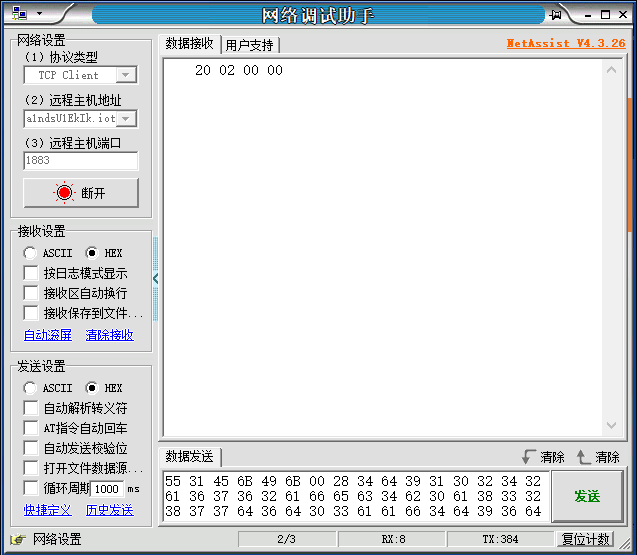The width and height of the screenshot is (637, 555).
Task: Click the receive area scroll down arrow
Action: point(611,425)
